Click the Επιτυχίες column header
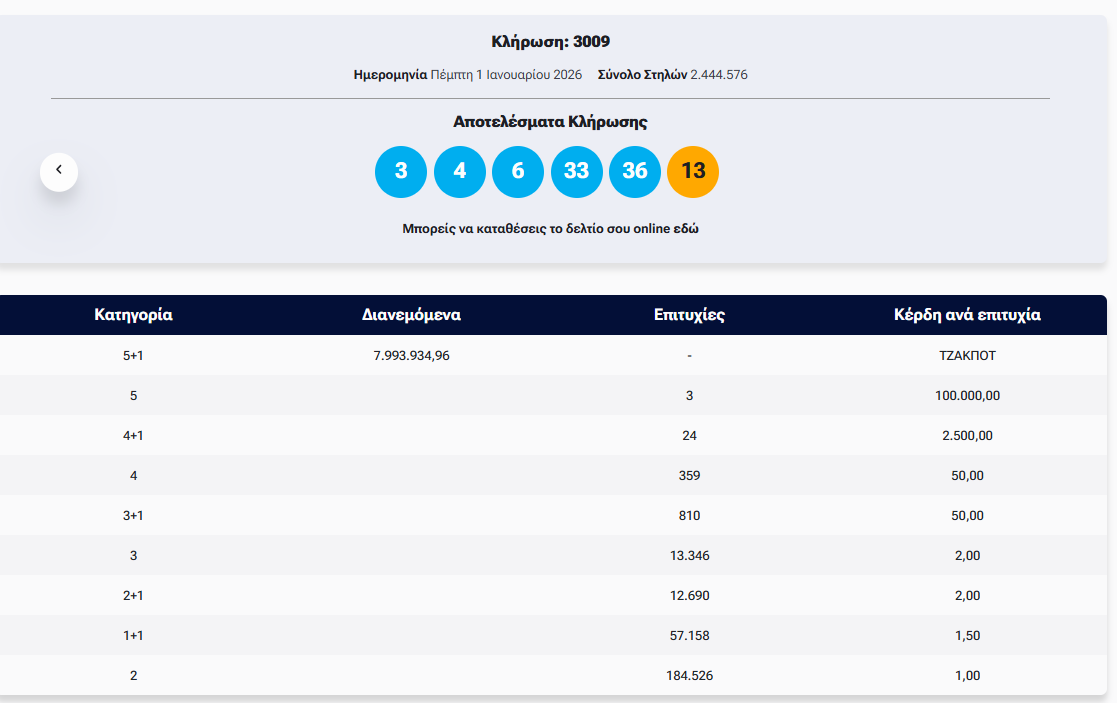The height and width of the screenshot is (703, 1117). 689,315
